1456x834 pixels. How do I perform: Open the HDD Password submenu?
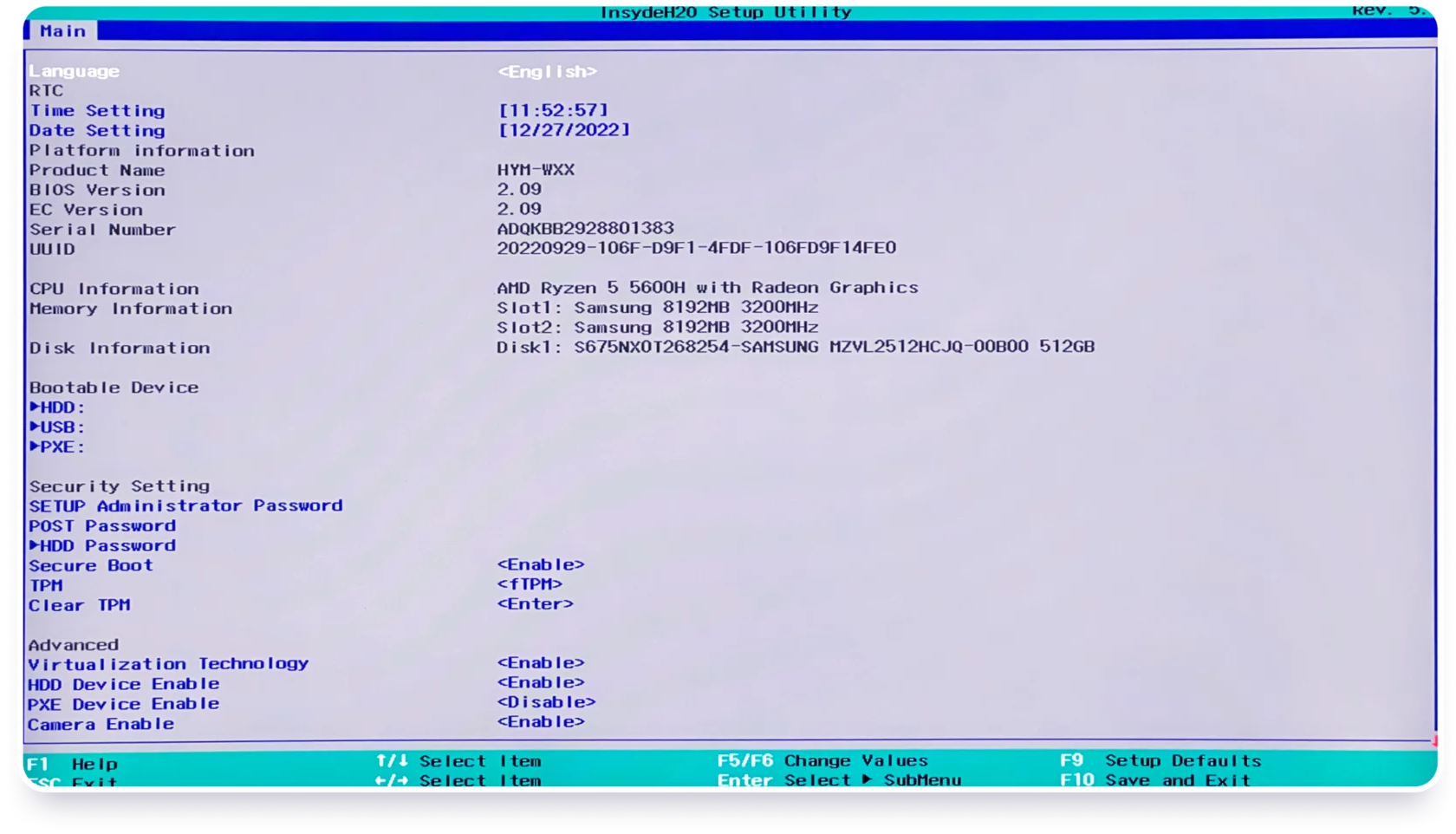click(x=103, y=546)
